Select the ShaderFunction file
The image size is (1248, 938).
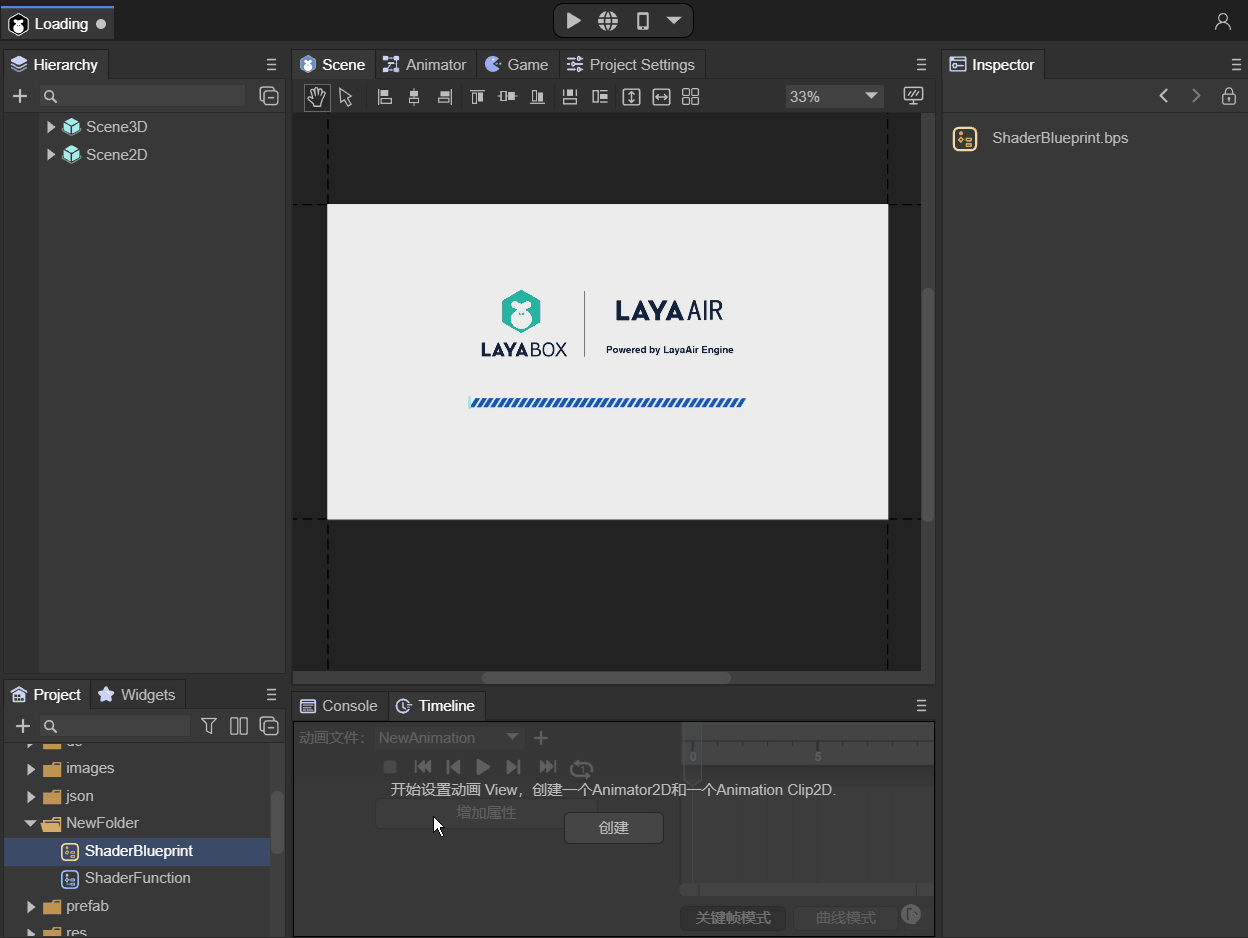pyautogui.click(x=137, y=878)
